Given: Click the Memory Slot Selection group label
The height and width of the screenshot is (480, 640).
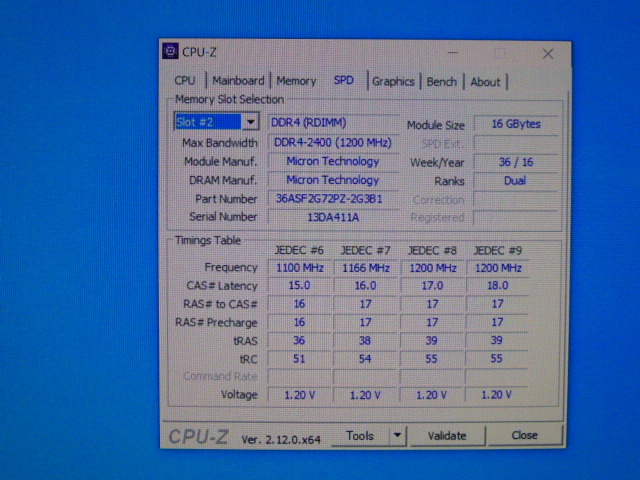Looking at the screenshot, I should 229,99.
